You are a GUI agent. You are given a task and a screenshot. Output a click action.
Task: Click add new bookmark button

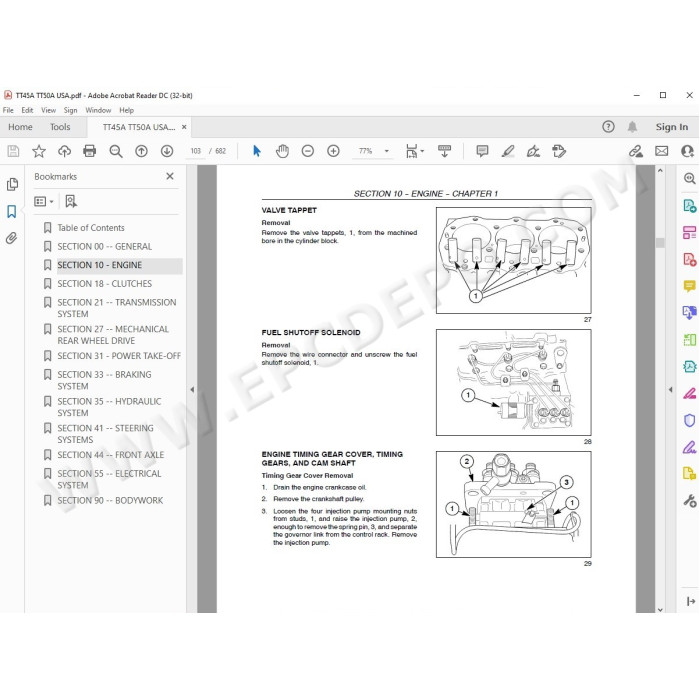pos(71,202)
